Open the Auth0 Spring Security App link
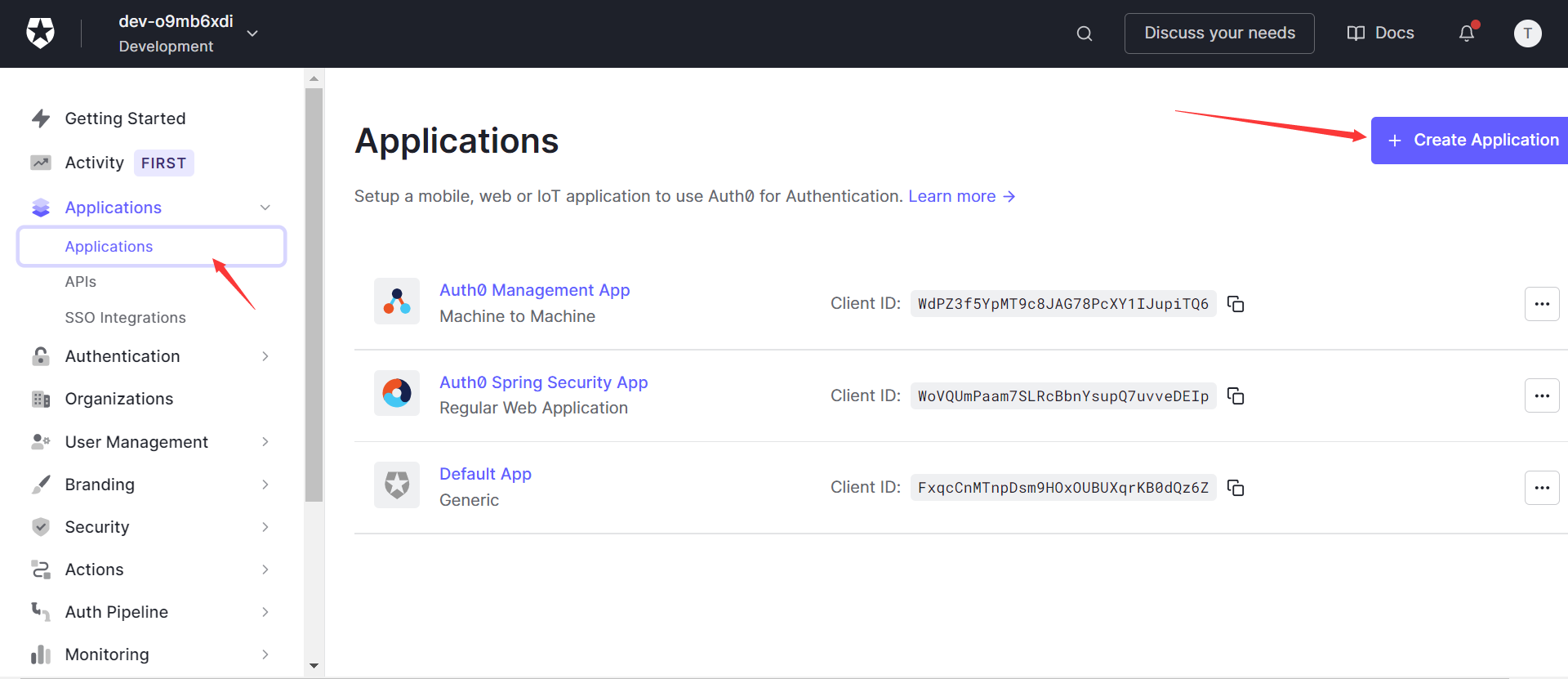 click(x=544, y=382)
